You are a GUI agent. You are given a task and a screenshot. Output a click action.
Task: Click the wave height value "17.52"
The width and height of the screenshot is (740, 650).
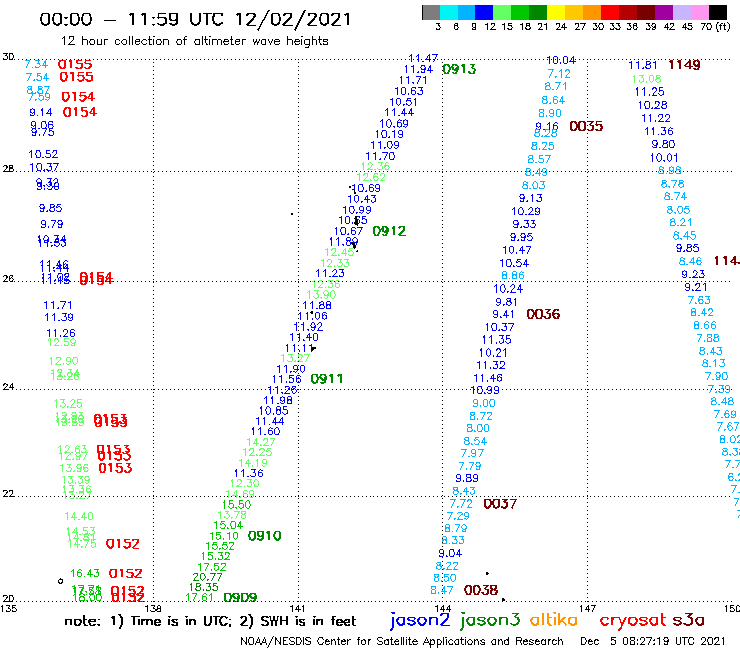(x=212, y=567)
